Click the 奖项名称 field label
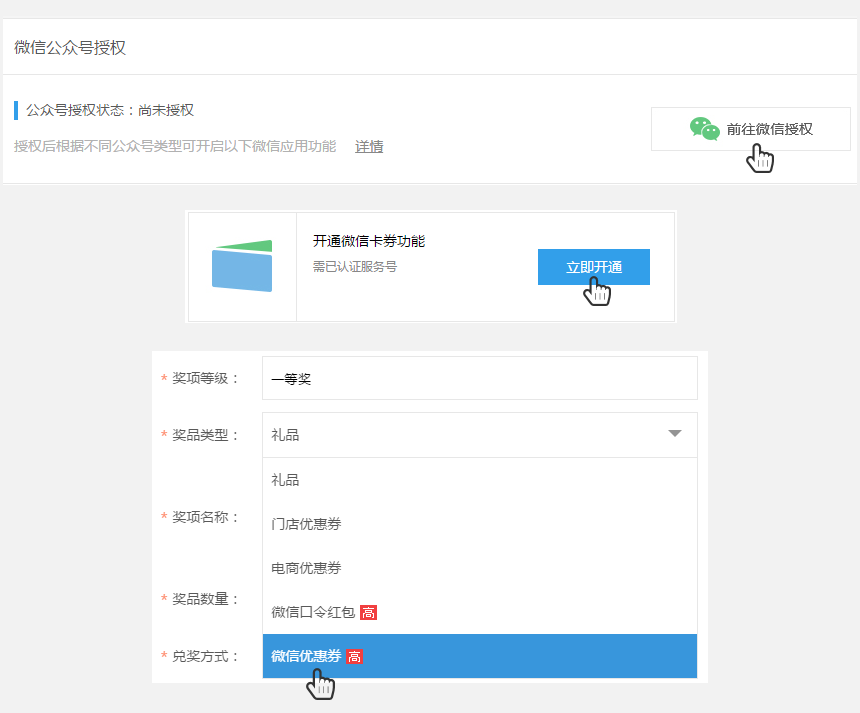The height and width of the screenshot is (713, 860). point(205,517)
